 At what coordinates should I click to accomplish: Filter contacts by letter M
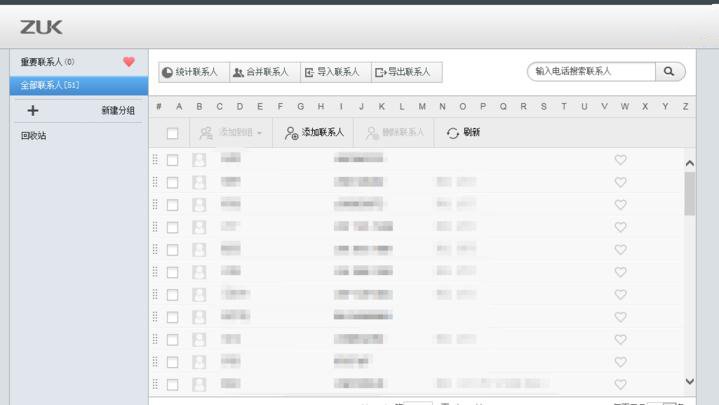pyautogui.click(x=422, y=106)
